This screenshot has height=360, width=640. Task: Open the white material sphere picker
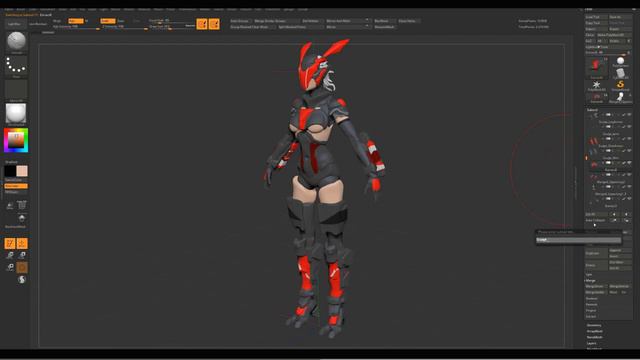[16, 113]
